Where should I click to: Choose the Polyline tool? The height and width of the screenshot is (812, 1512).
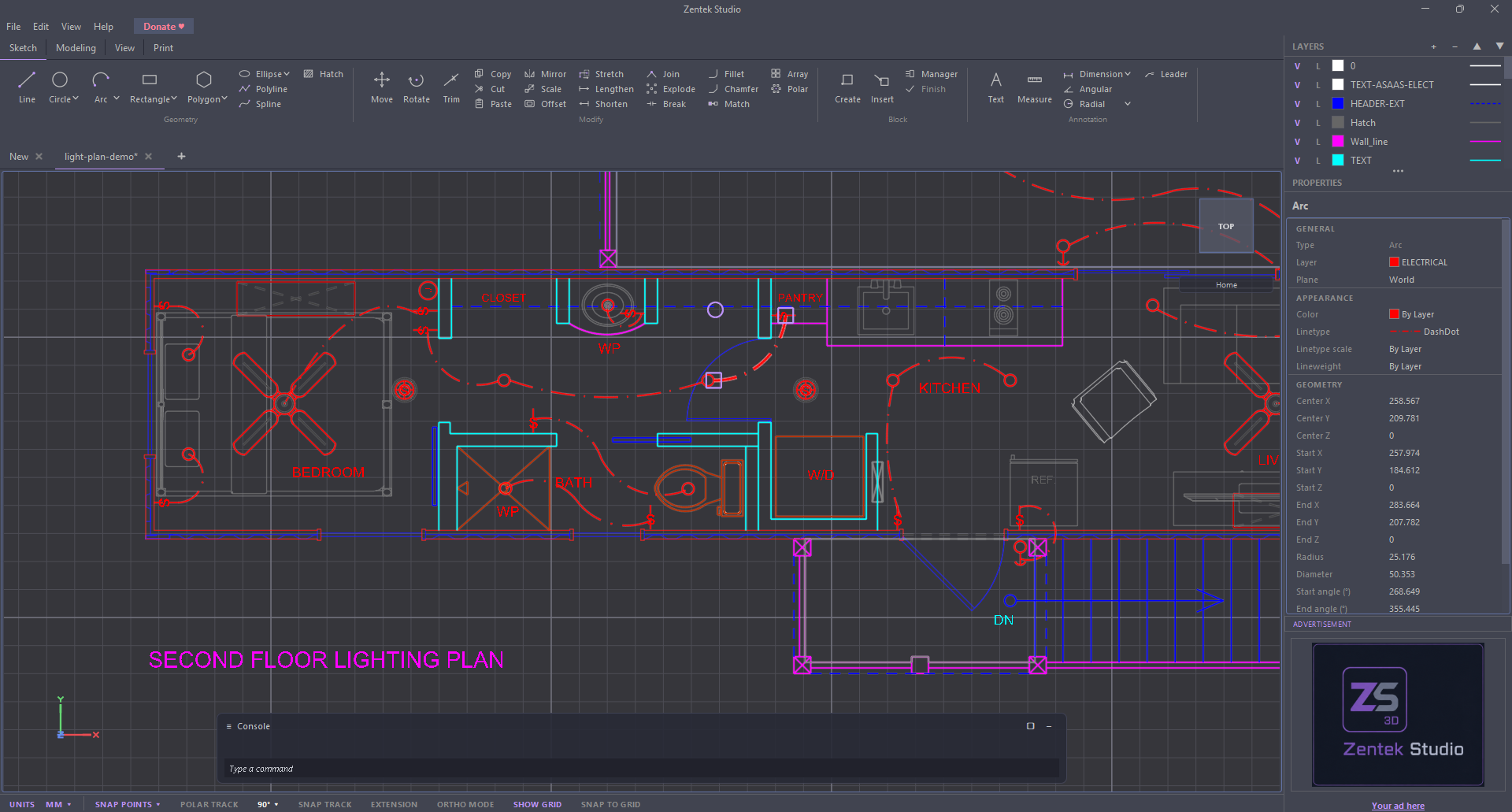point(263,89)
